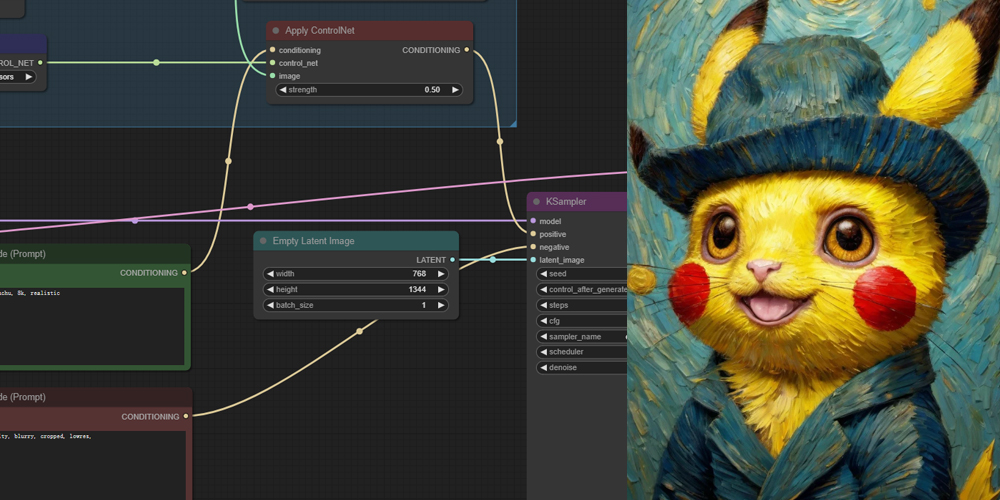Decrease strength with the left arrow
Screen dimensions: 1000x500
[x=283, y=90]
